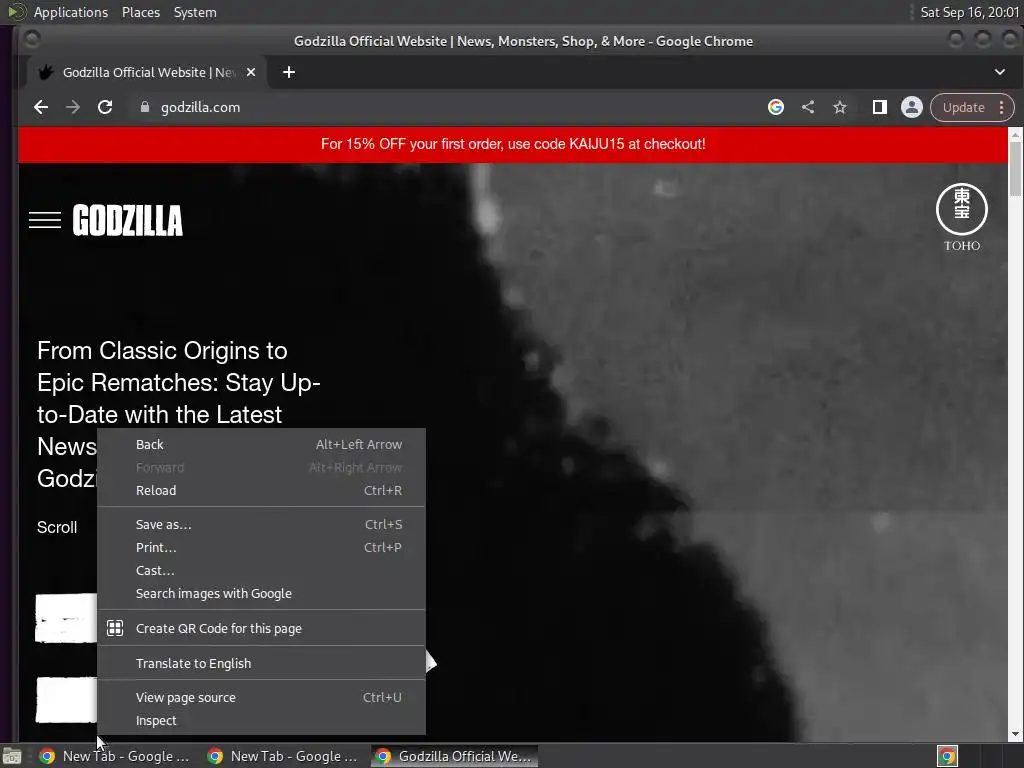
Task: Click the TOHO logo
Action: click(962, 217)
